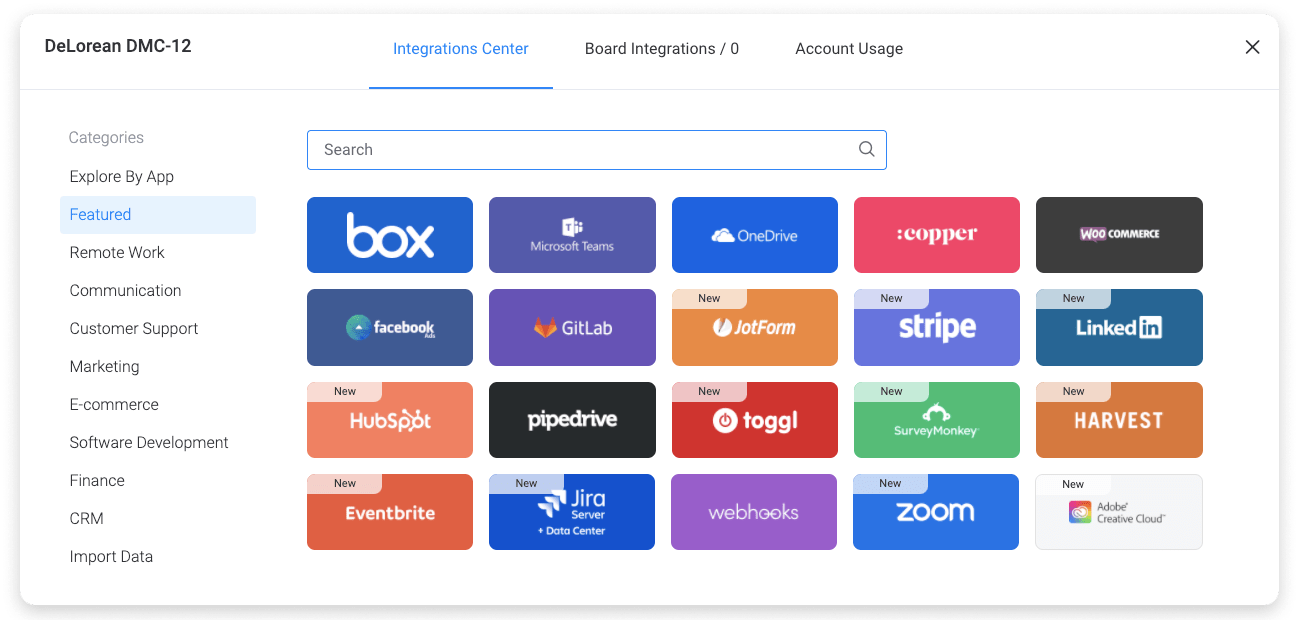
Task: Open the Customer Support category
Action: click(x=158, y=329)
